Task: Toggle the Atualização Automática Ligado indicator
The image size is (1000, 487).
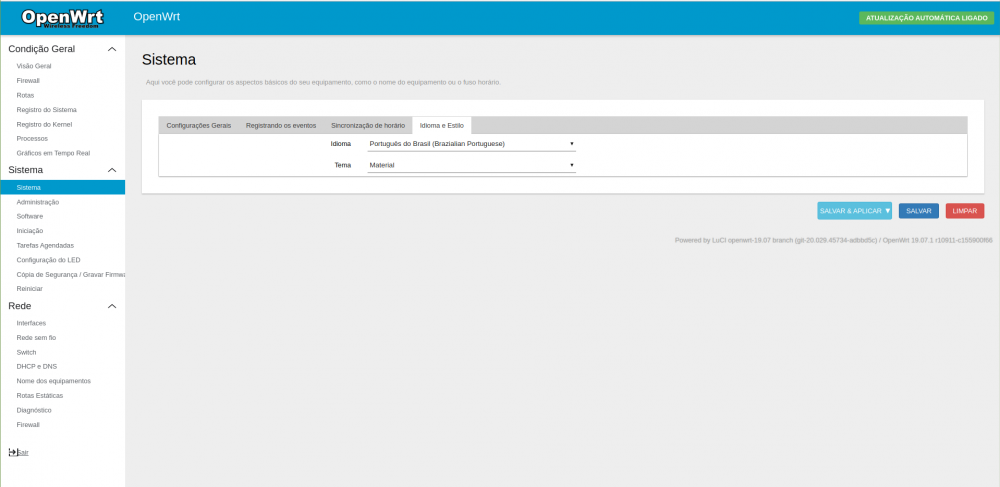Action: pyautogui.click(x=925, y=18)
